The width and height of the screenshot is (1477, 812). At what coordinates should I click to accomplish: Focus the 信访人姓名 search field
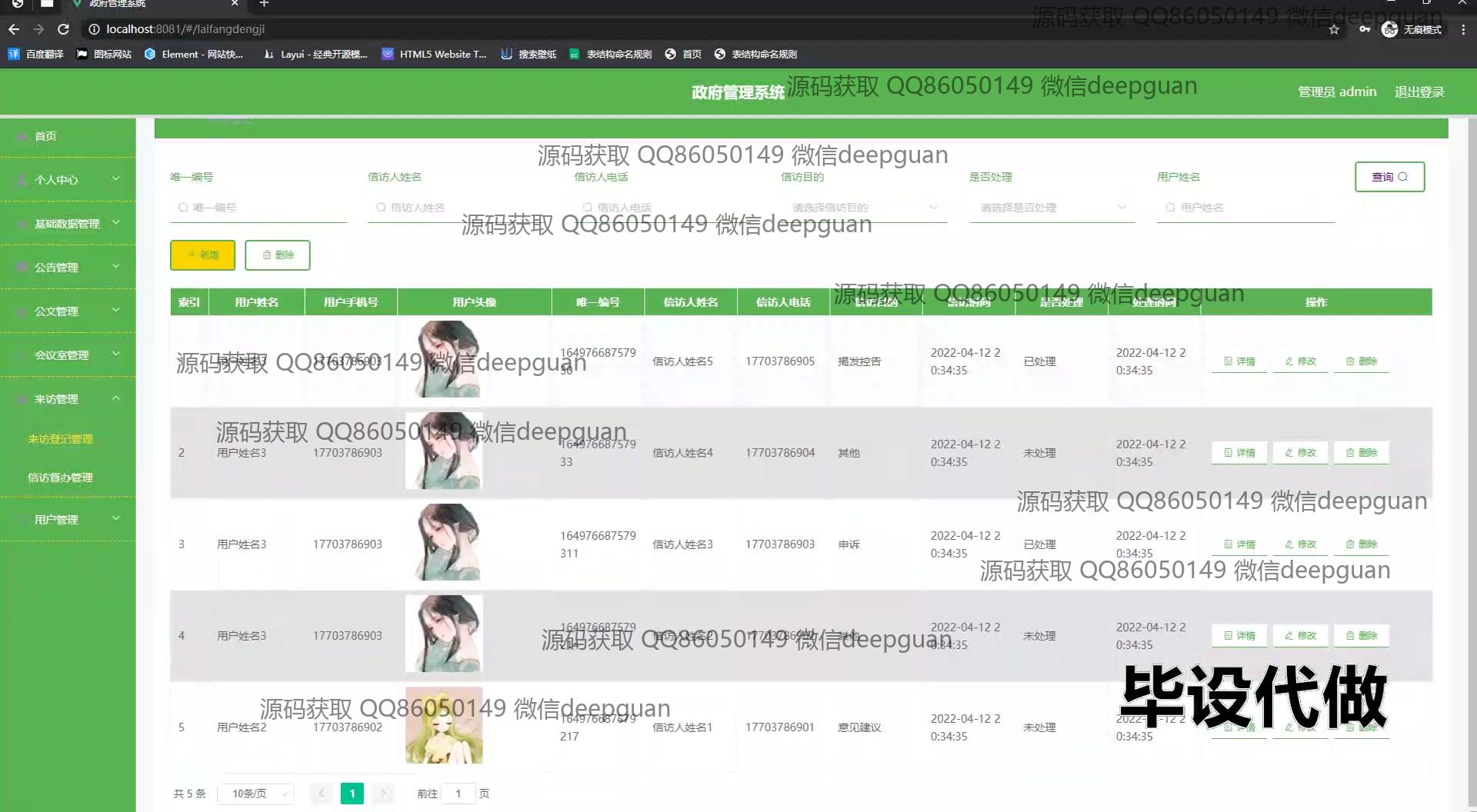(456, 208)
